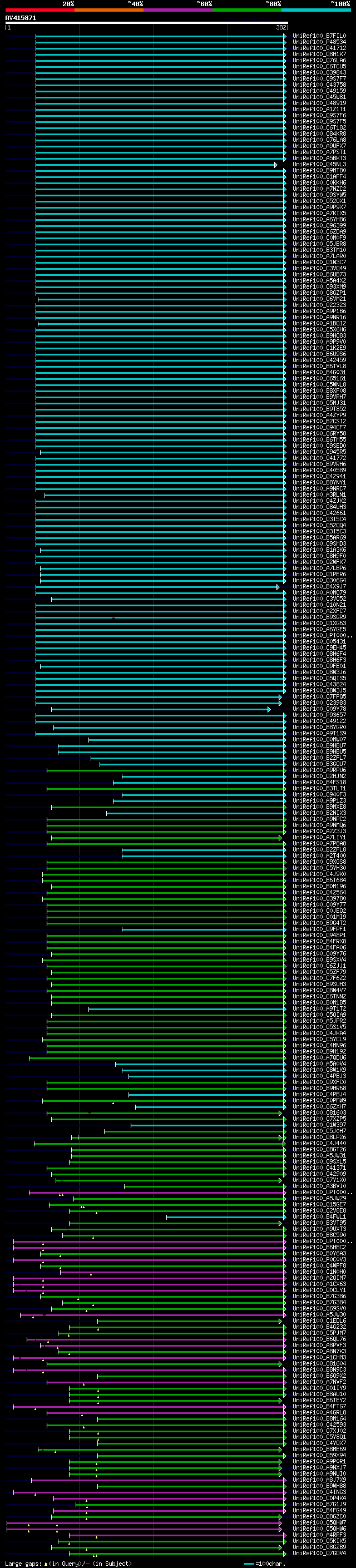Select label UniRef100_A9UFX7
This screenshot has width=356, height=1568.
(319, 146)
